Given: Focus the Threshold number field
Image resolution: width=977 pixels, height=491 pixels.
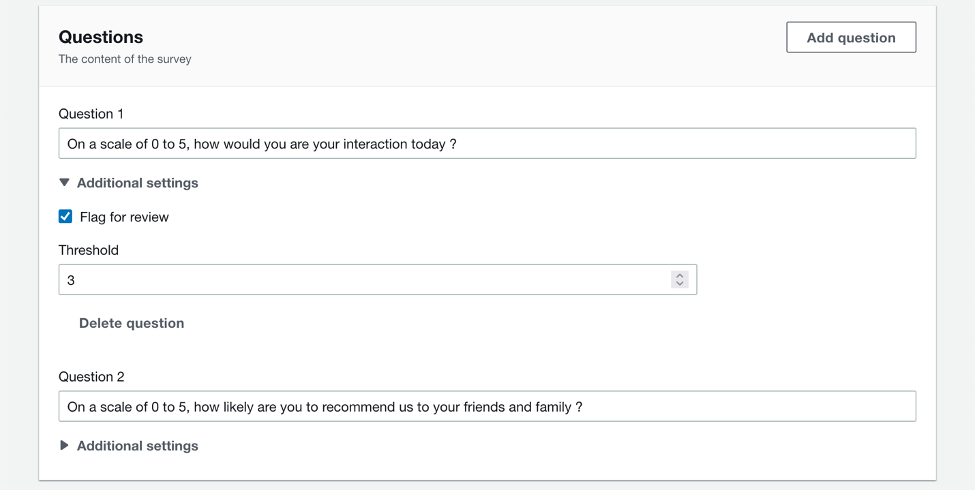Looking at the screenshot, I should pyautogui.click(x=360, y=280).
